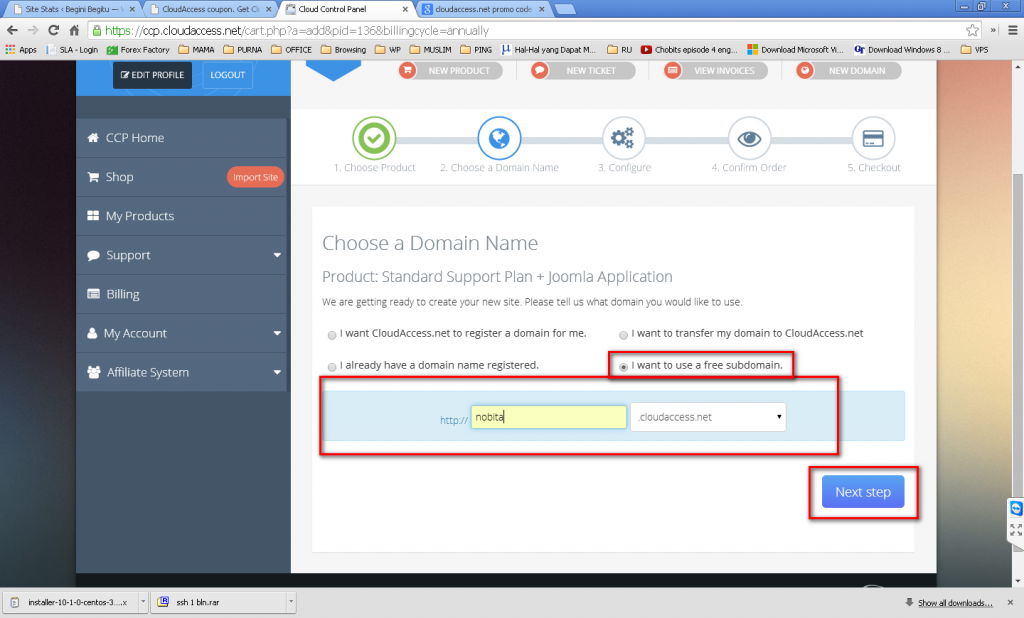Select 'I want to transfer my domain' option
This screenshot has height=618, width=1024.
[x=623, y=335]
